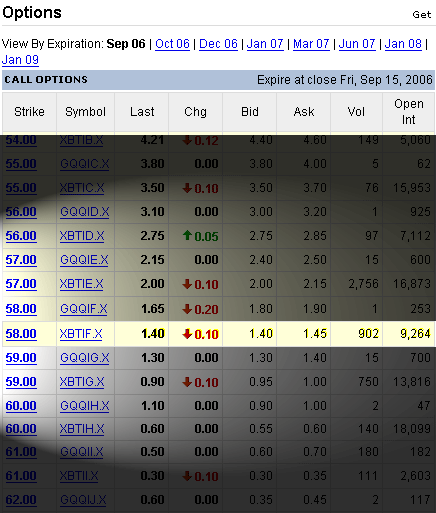436x513 pixels.
Task: Open the Mar 07 expiration link
Action: [x=311, y=44]
